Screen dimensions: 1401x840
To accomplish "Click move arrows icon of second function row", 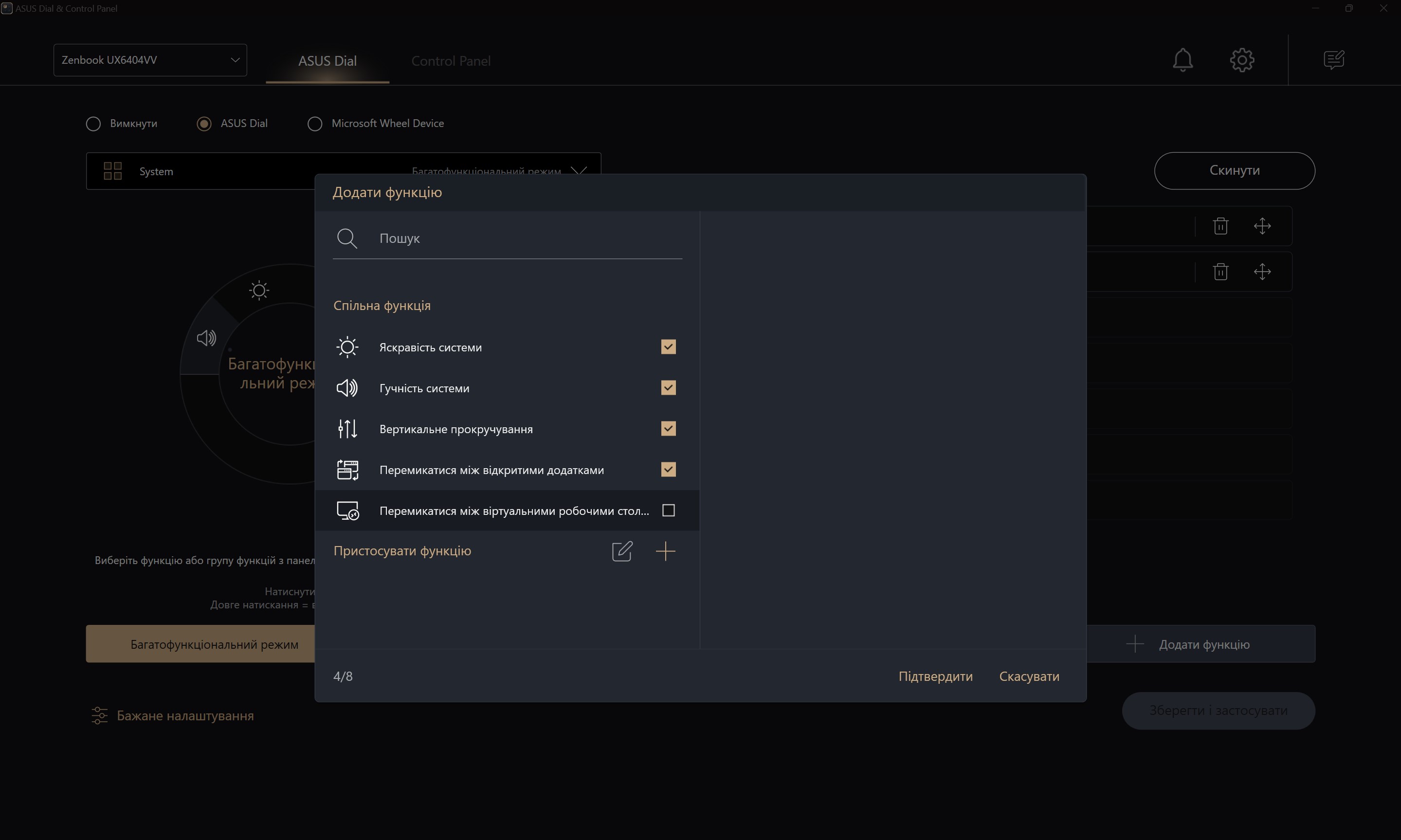I will click(1262, 272).
